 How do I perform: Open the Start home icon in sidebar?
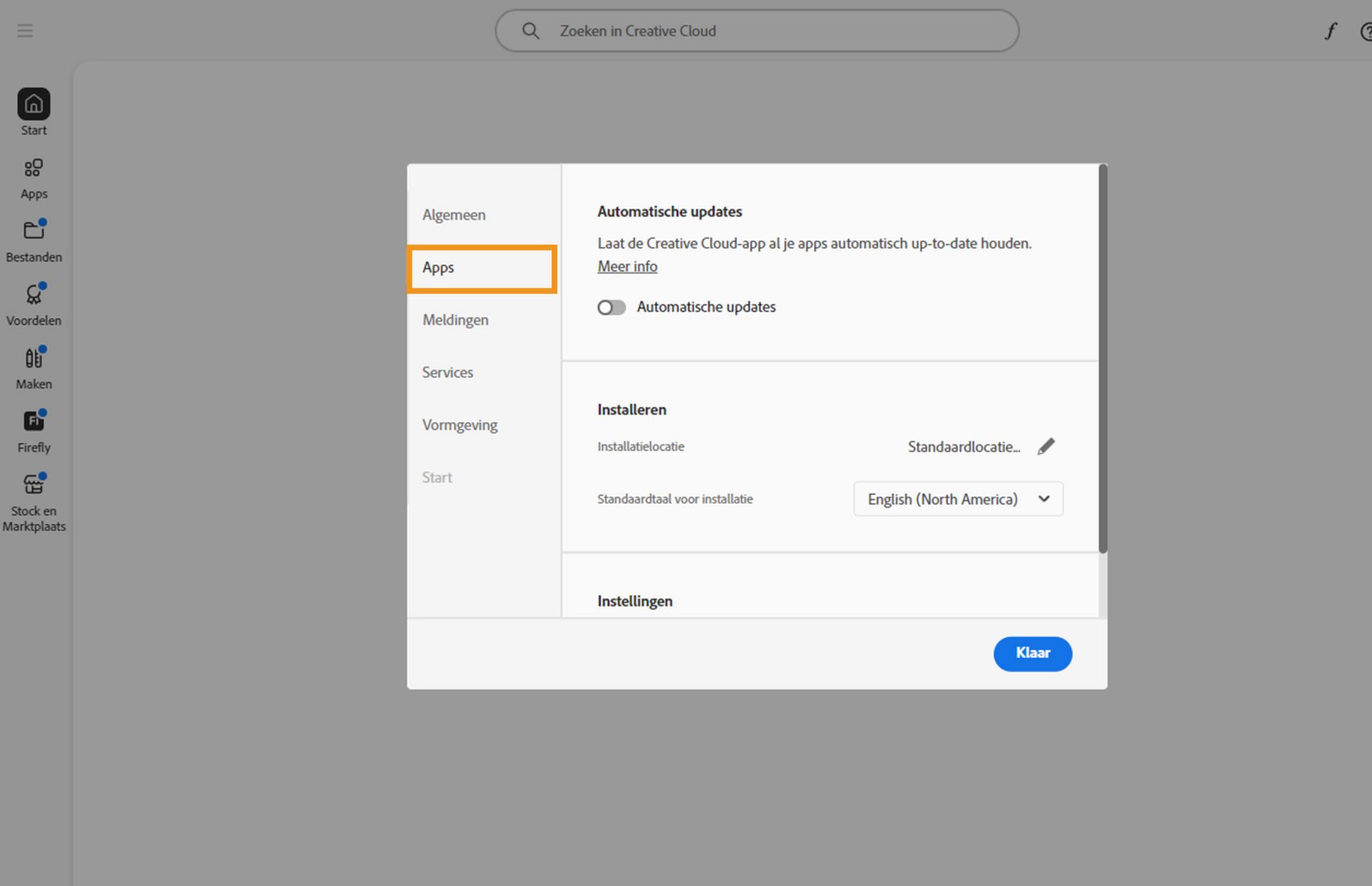click(34, 105)
